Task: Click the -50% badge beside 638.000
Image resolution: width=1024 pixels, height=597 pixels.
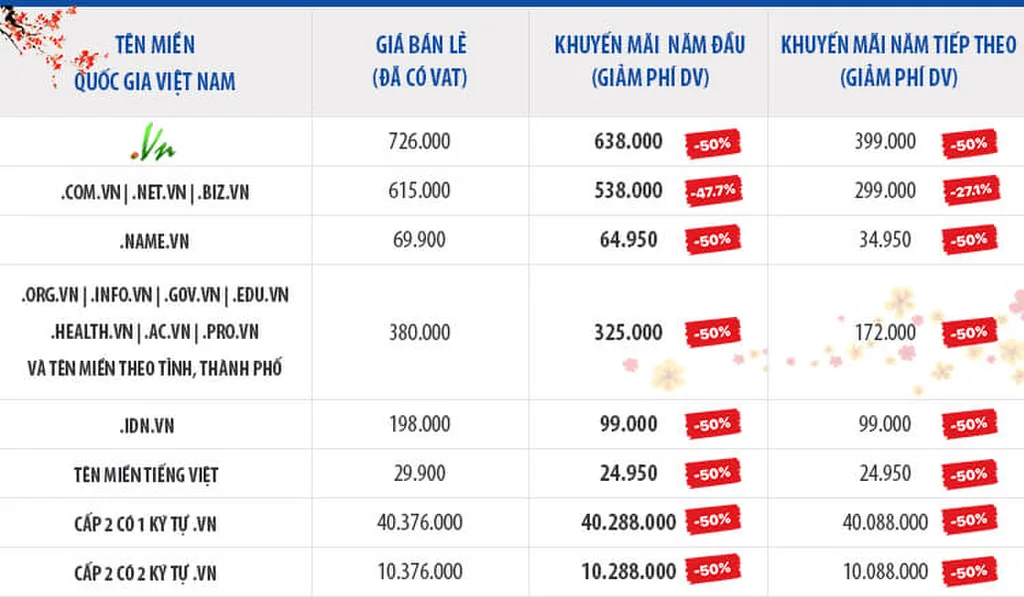Action: click(712, 144)
